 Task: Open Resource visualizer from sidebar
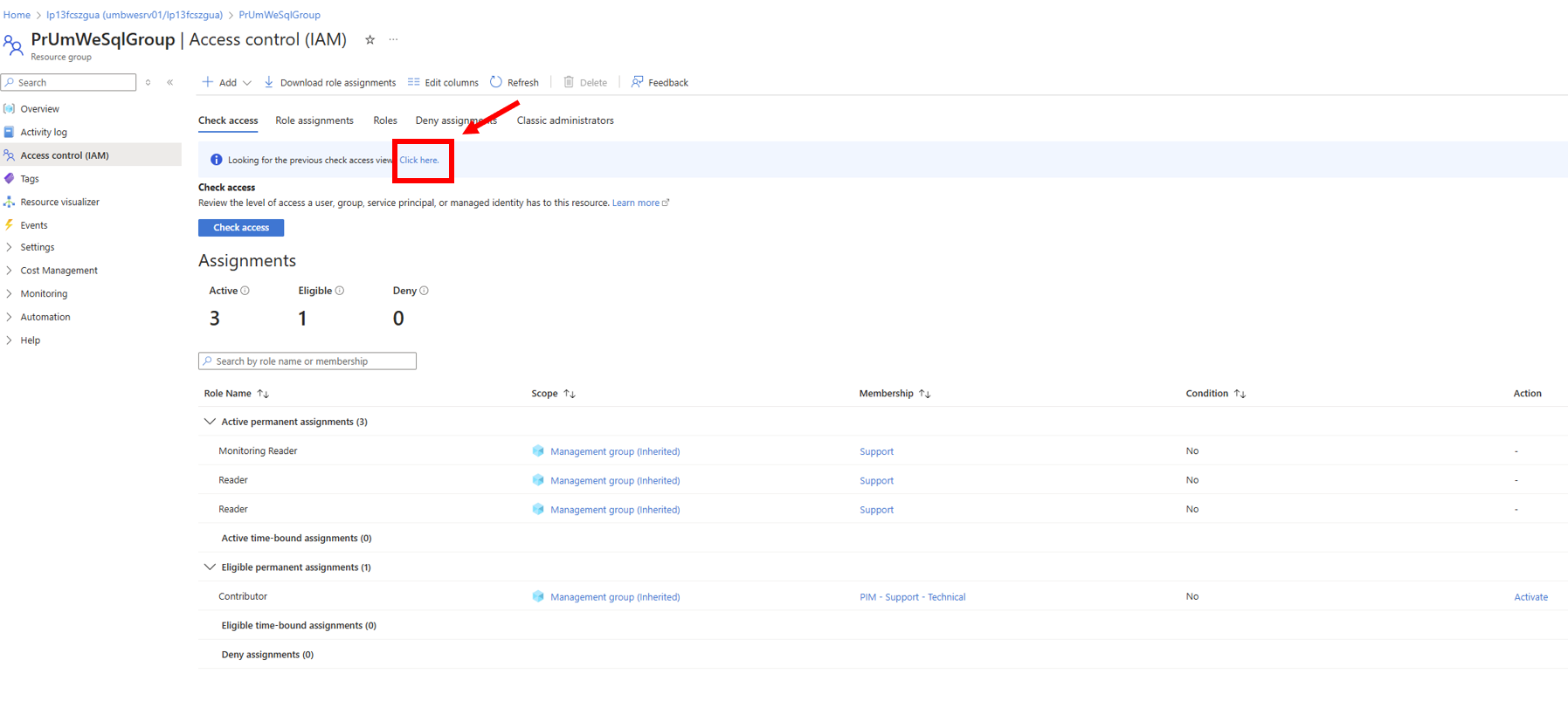tap(59, 202)
